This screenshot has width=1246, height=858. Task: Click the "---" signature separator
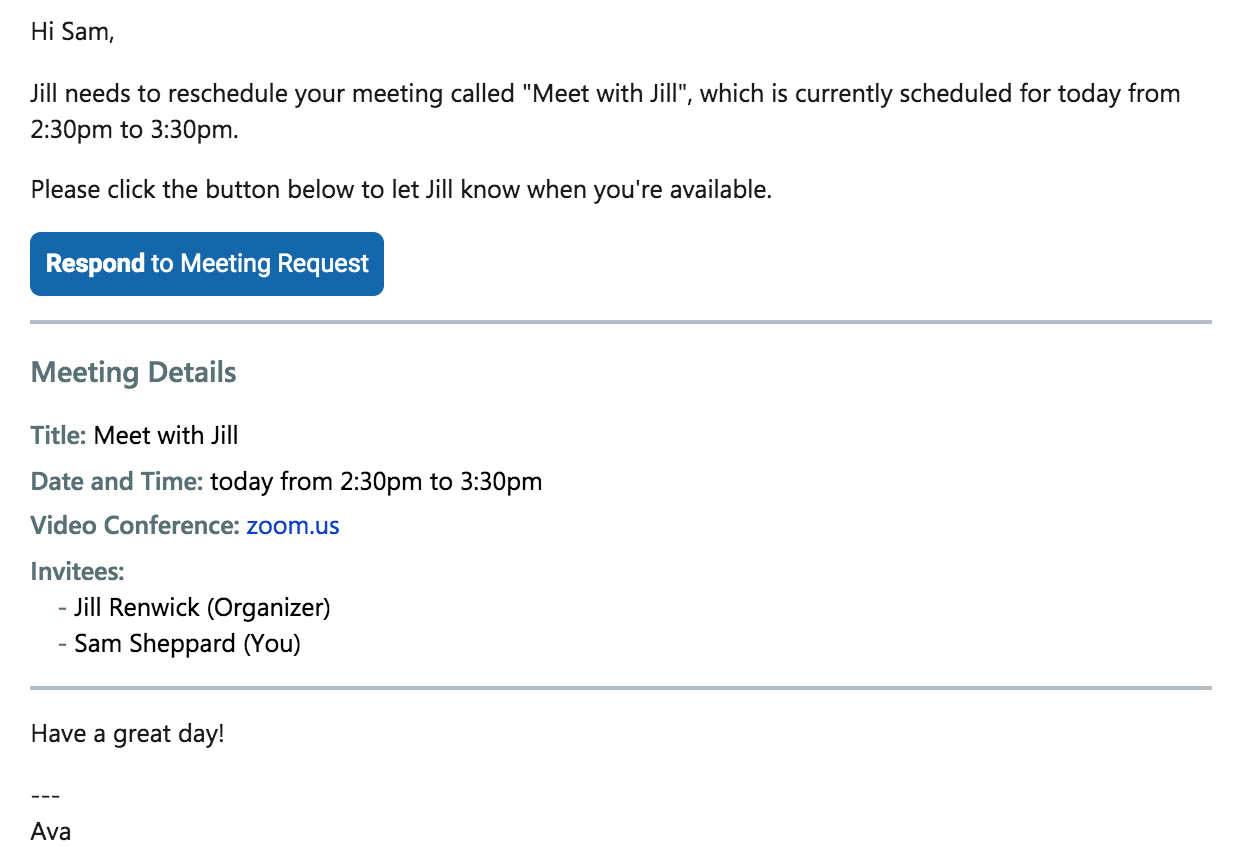point(46,797)
